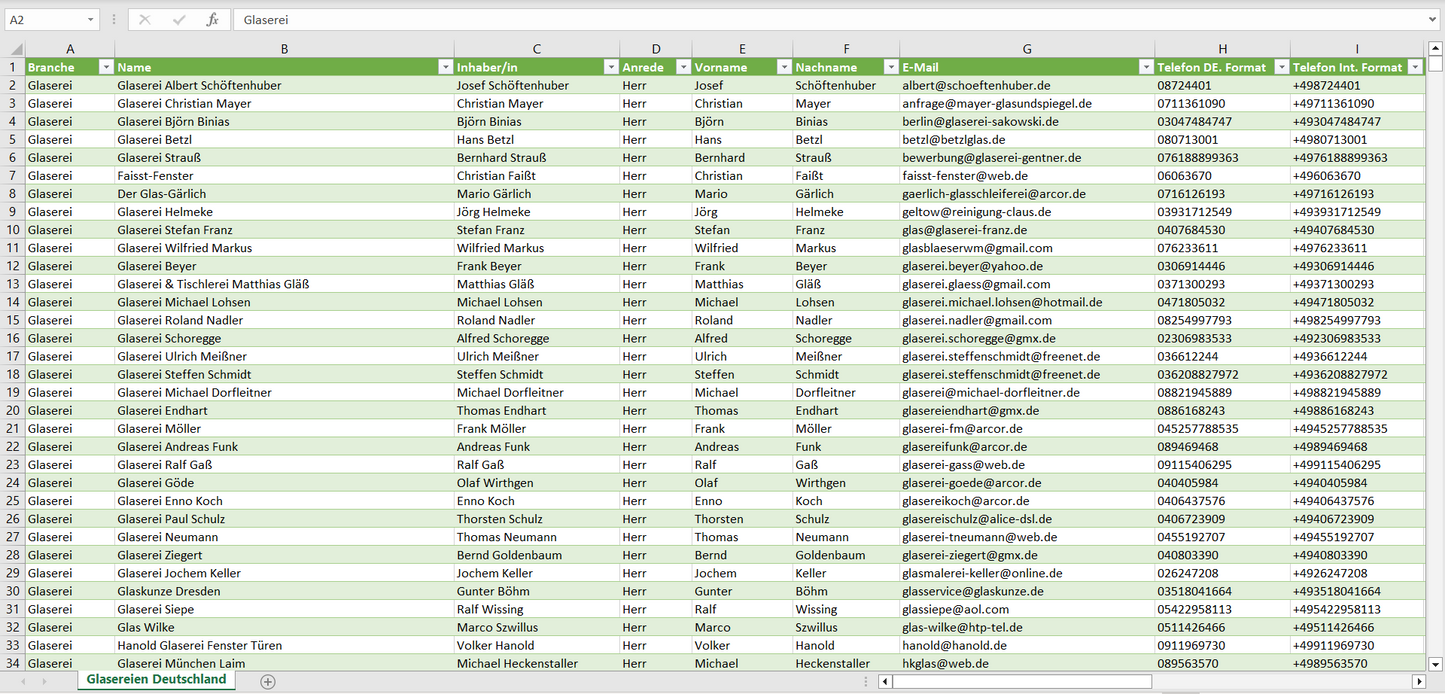This screenshot has height=694, width=1445.
Task: Expand the Name Box dropdown arrow
Action: (x=90, y=20)
